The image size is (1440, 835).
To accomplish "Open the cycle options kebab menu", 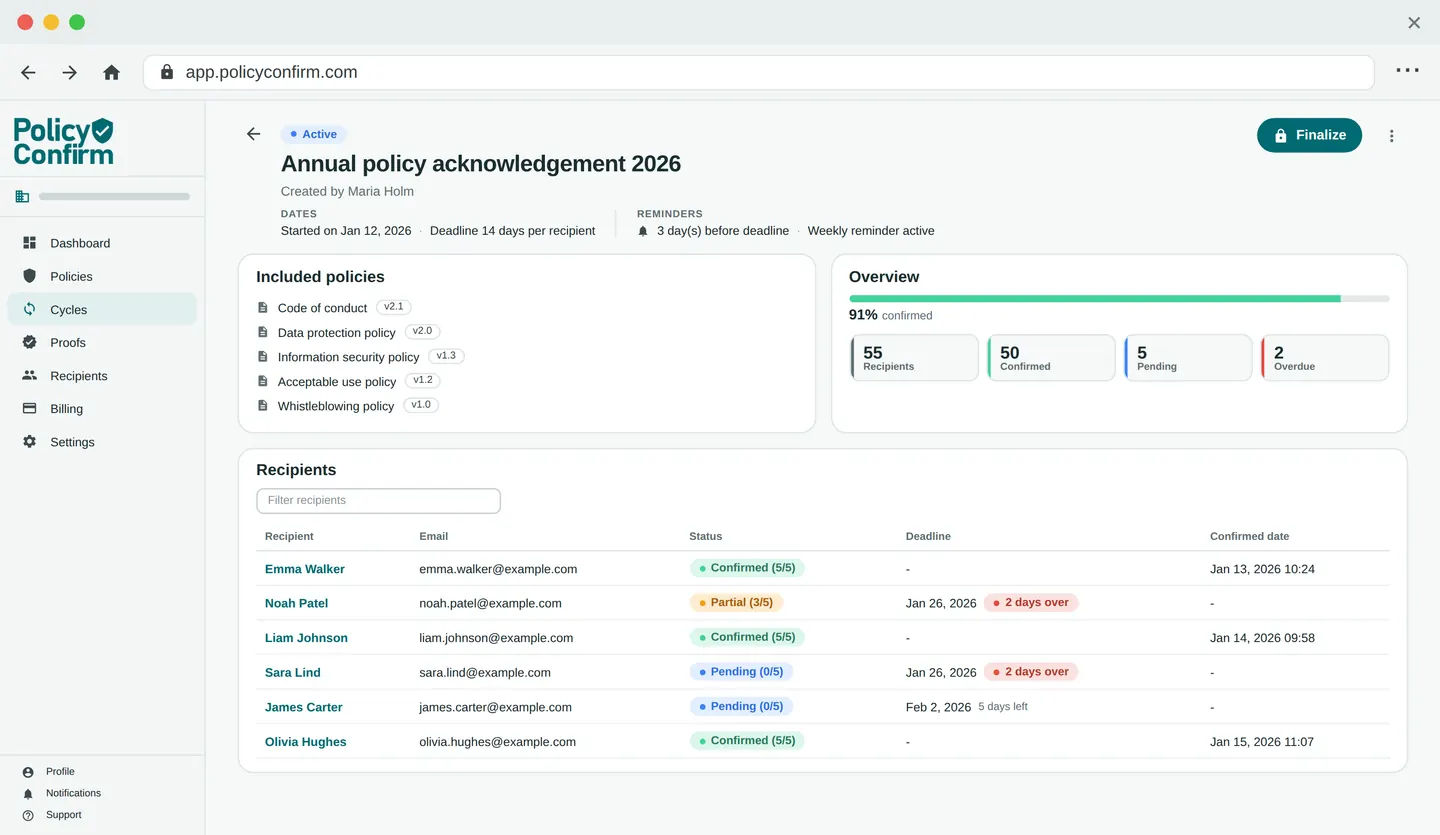I will [1391, 136].
